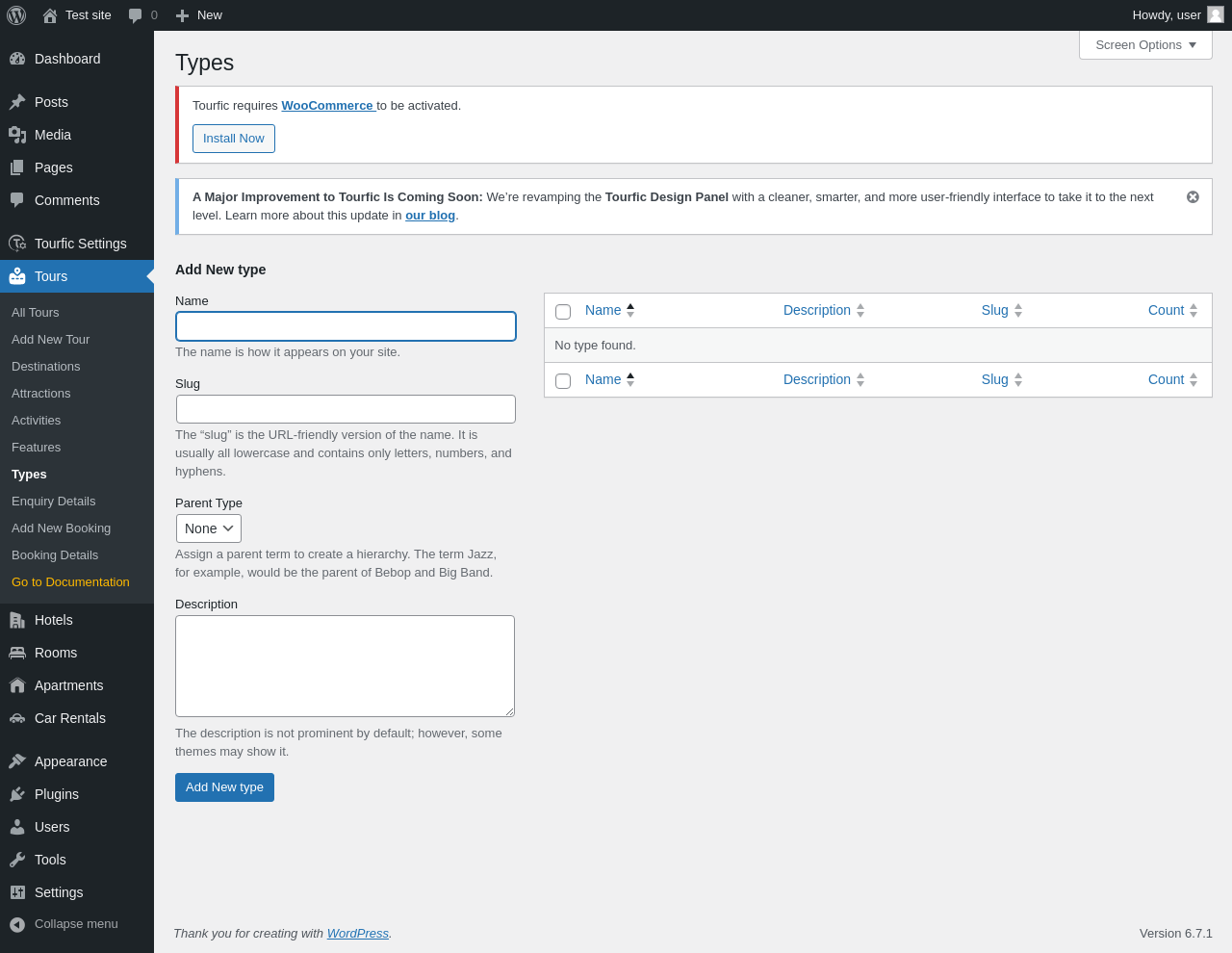Open the Parent Type dropdown
The width and height of the screenshot is (1232, 953).
209,528
